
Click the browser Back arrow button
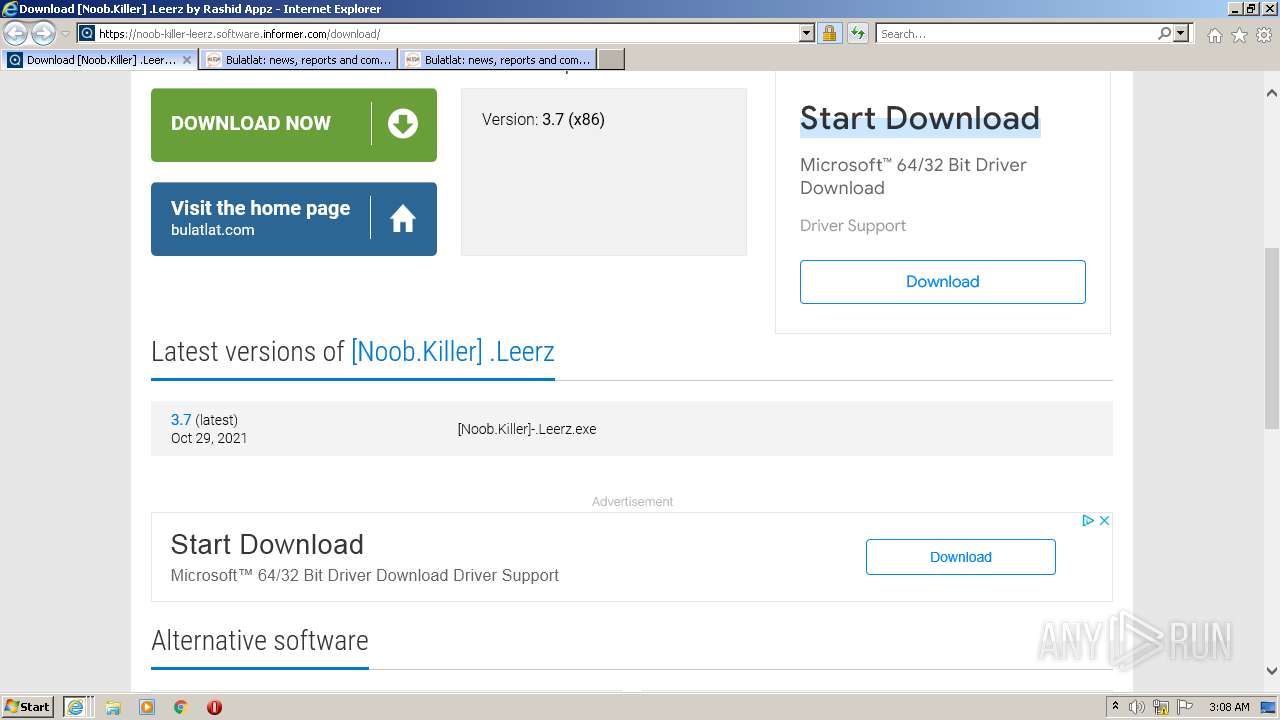point(16,34)
